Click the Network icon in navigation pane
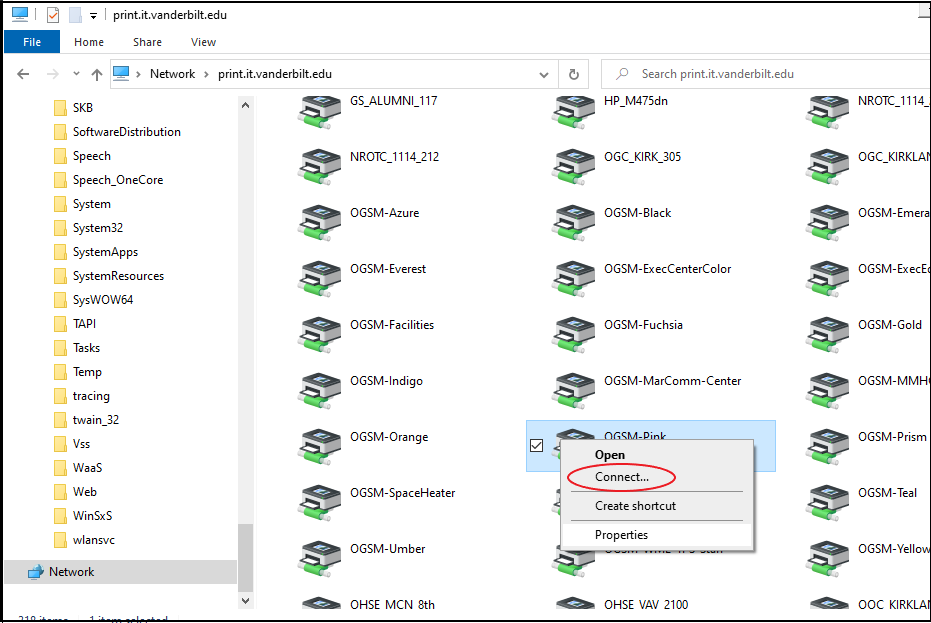The width and height of the screenshot is (931, 623). (x=36, y=572)
